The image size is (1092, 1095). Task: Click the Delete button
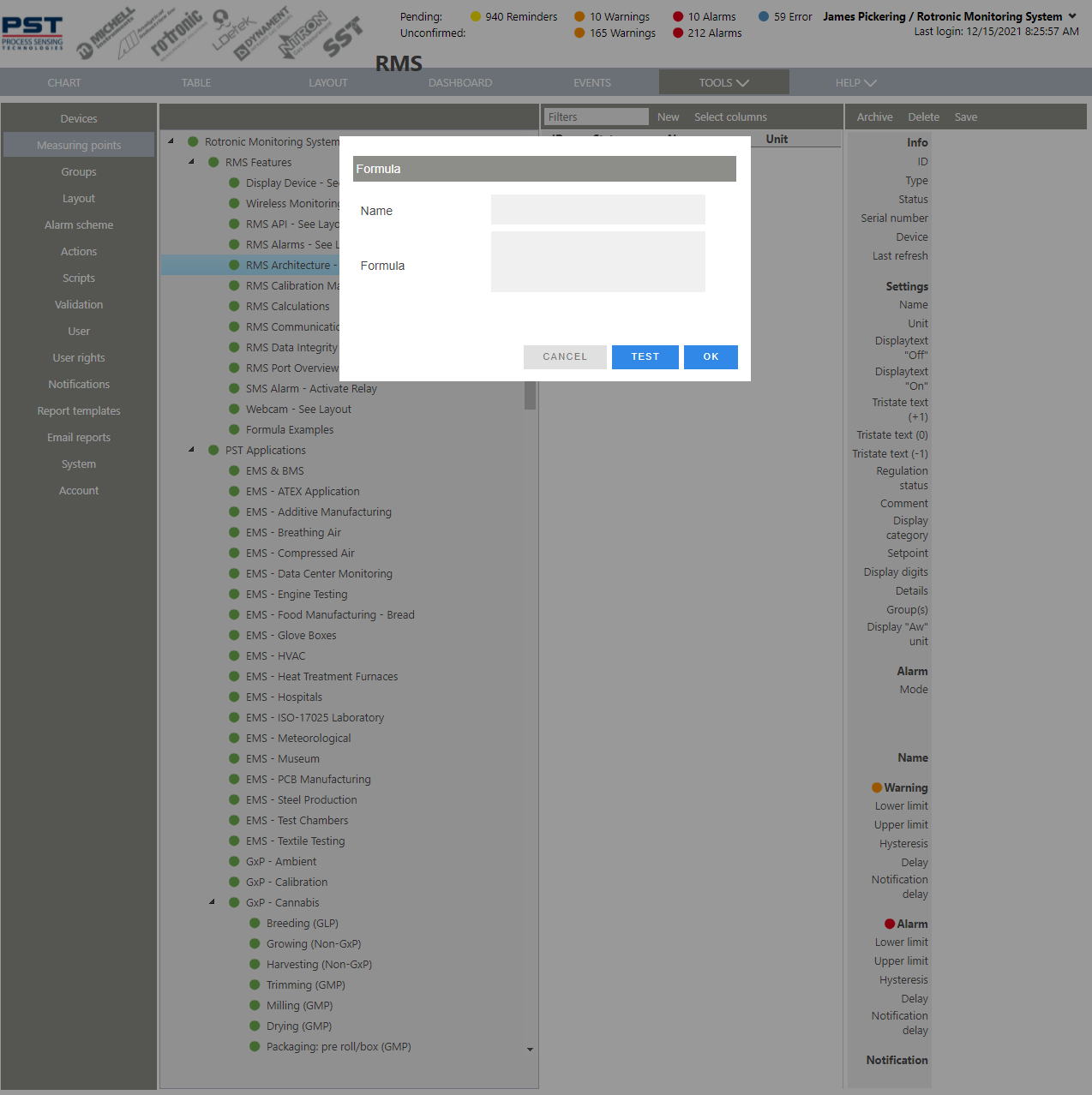pos(924,117)
